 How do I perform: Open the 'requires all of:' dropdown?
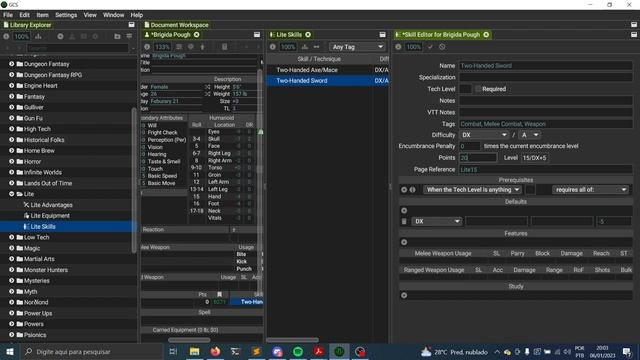590,190
